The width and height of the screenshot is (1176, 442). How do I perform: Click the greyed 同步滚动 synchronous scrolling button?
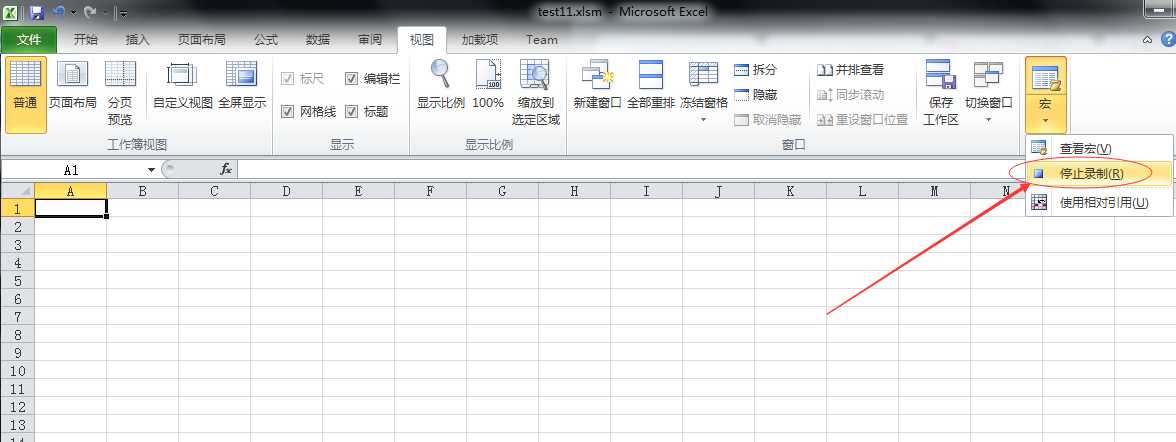pyautogui.click(x=850, y=95)
